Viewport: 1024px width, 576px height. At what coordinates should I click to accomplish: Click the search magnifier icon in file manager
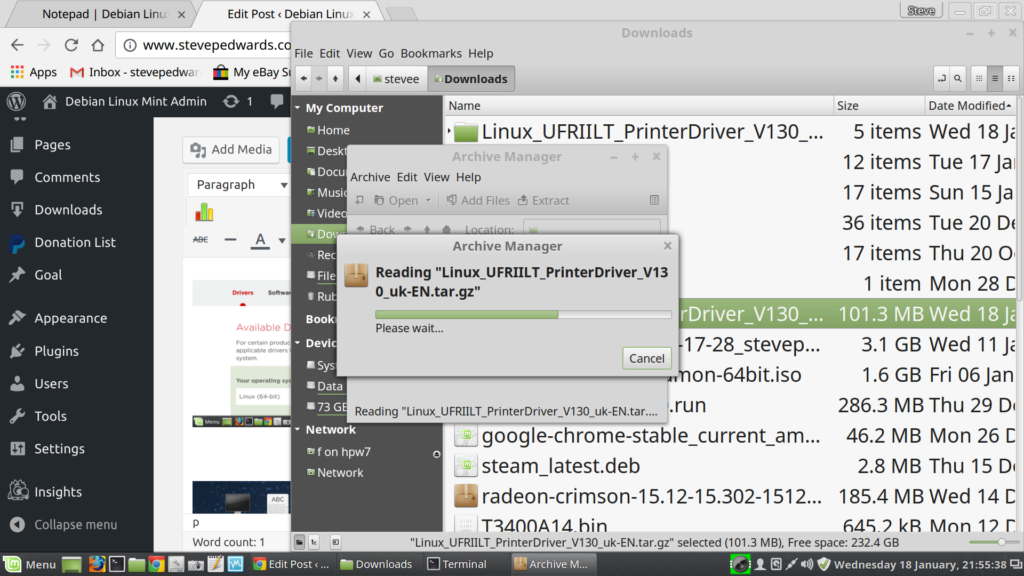click(x=958, y=79)
